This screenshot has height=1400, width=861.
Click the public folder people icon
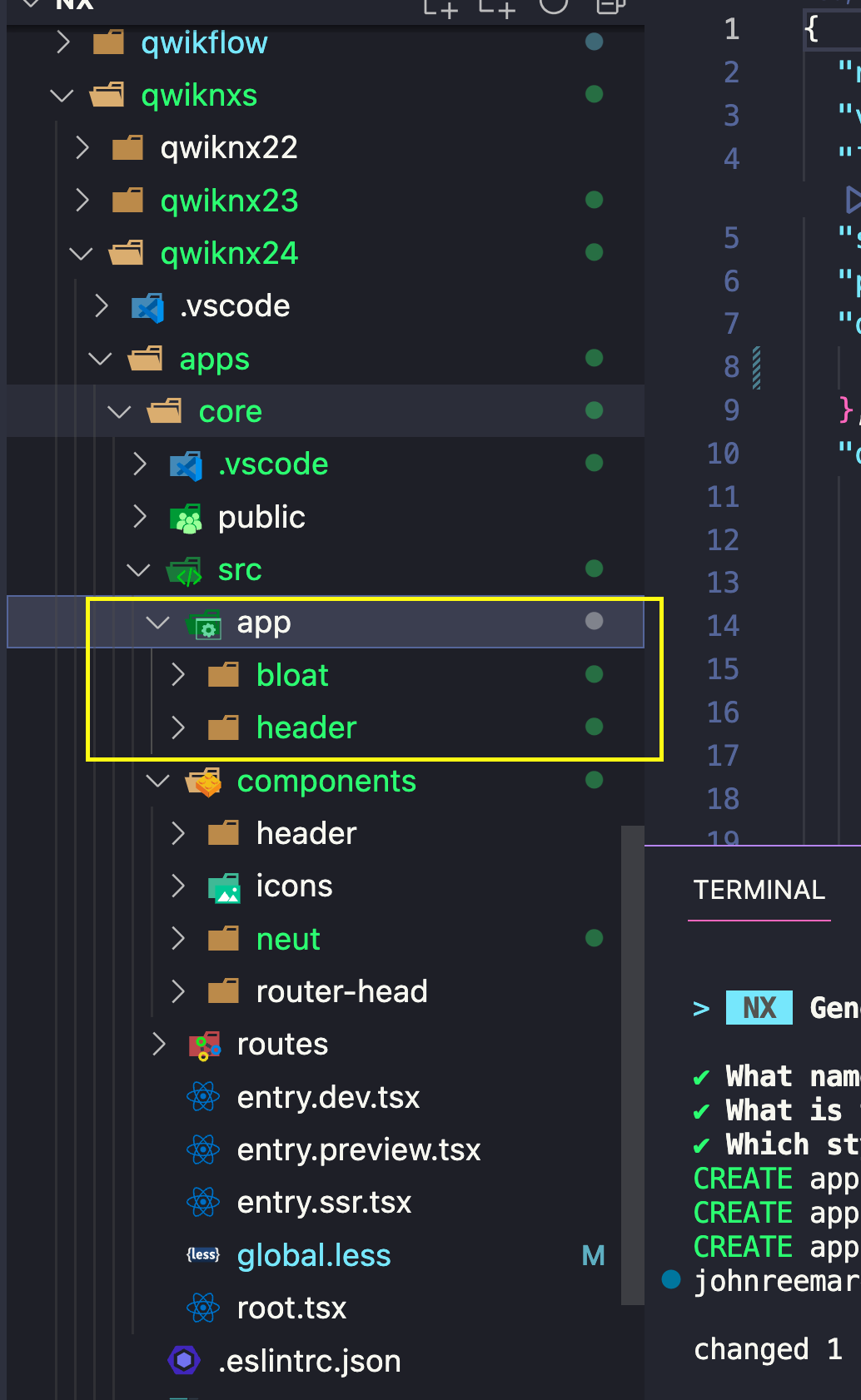click(186, 518)
